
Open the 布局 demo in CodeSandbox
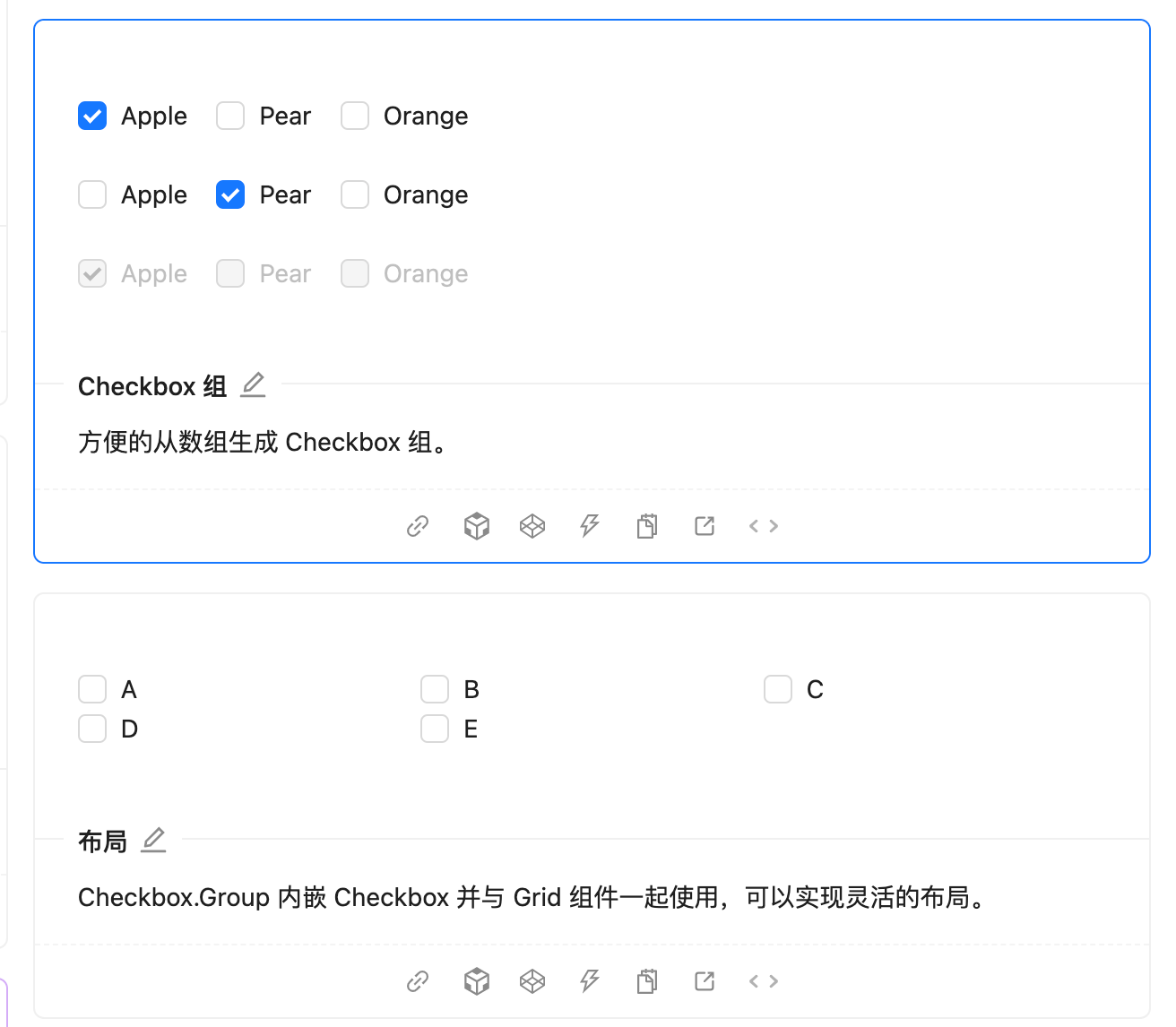point(476,980)
